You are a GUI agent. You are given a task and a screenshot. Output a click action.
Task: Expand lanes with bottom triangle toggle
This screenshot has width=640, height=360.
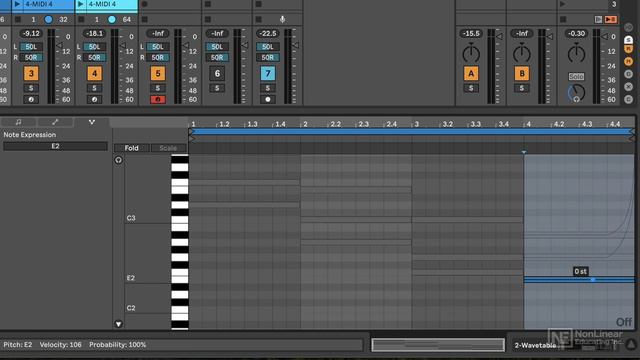(118, 324)
